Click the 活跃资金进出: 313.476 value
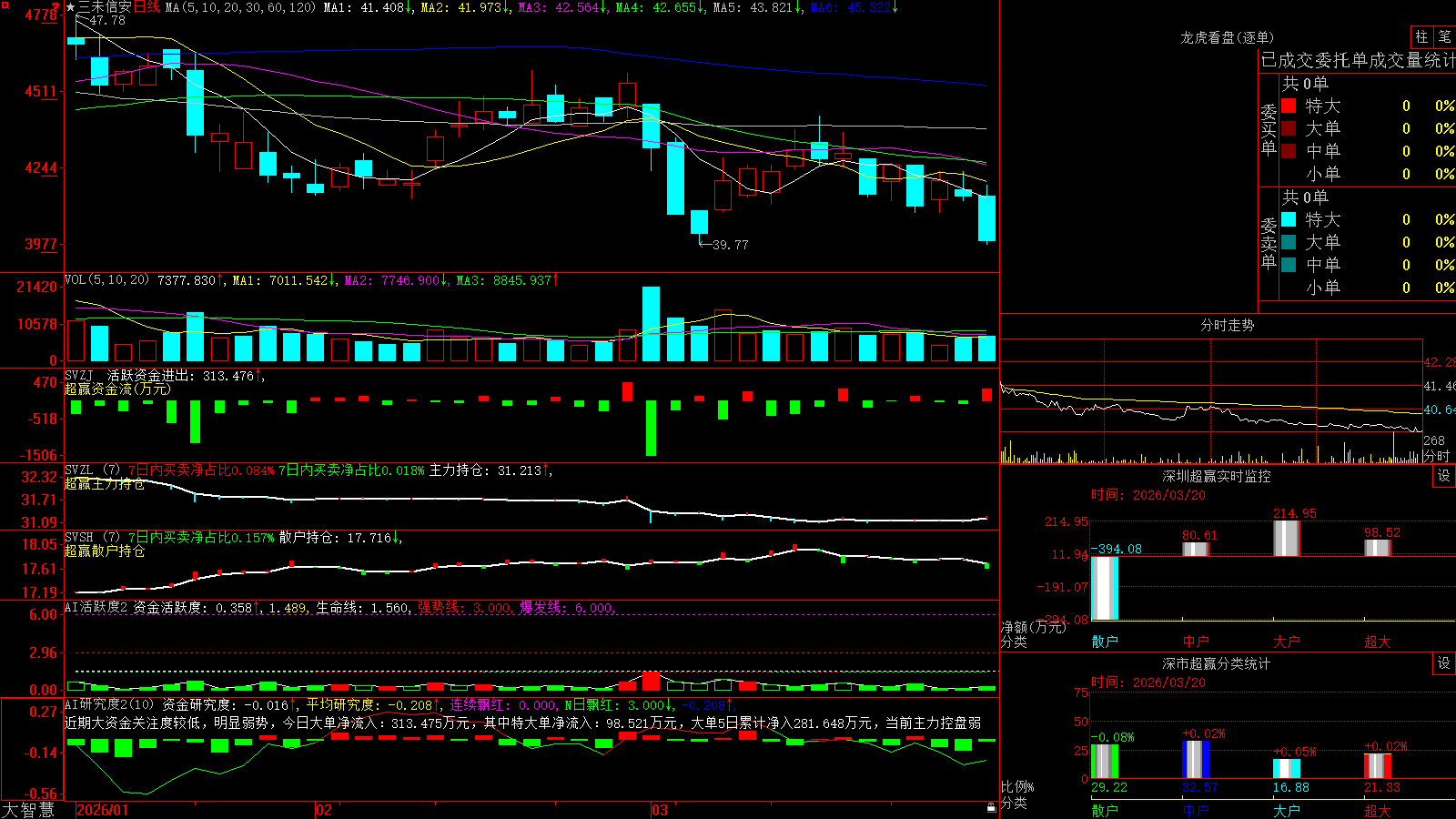Viewport: 1456px width, 819px height. click(x=180, y=375)
